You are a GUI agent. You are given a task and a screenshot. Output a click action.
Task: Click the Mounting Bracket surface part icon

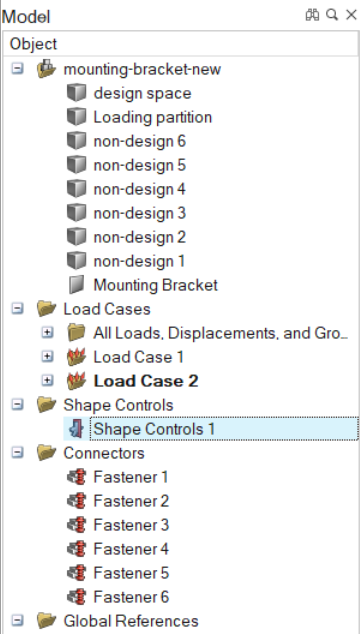pos(76,285)
